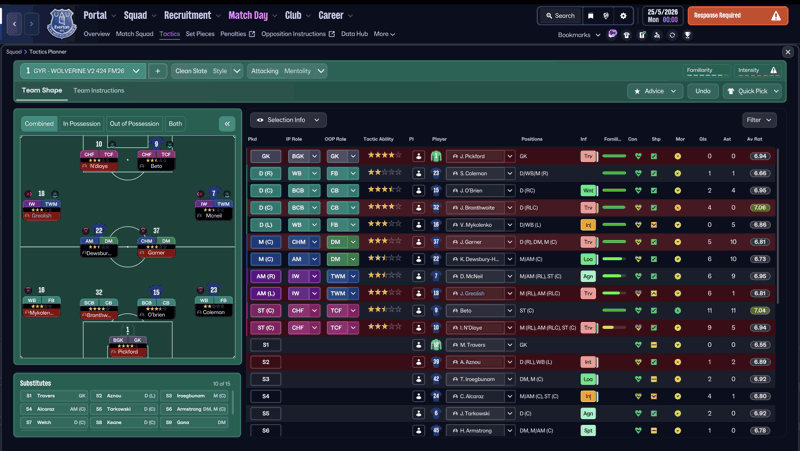The width and height of the screenshot is (800, 451).
Task: Add a new tactic with plus button
Action: coord(158,71)
